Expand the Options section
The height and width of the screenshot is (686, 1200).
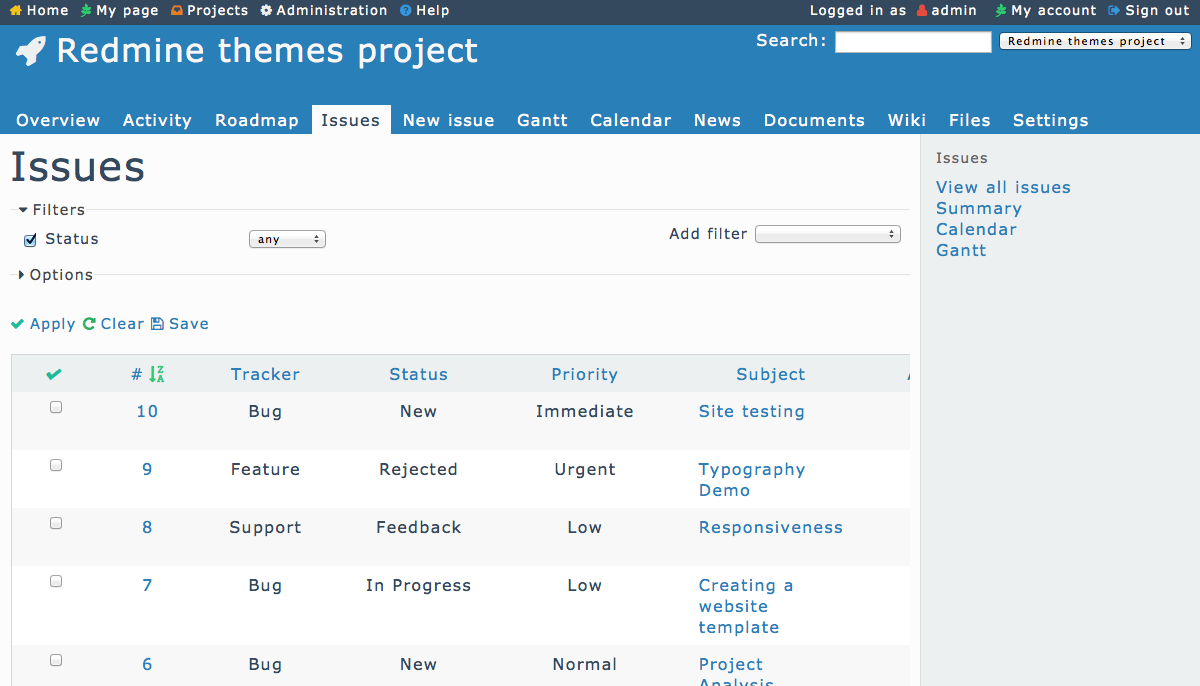pos(56,275)
